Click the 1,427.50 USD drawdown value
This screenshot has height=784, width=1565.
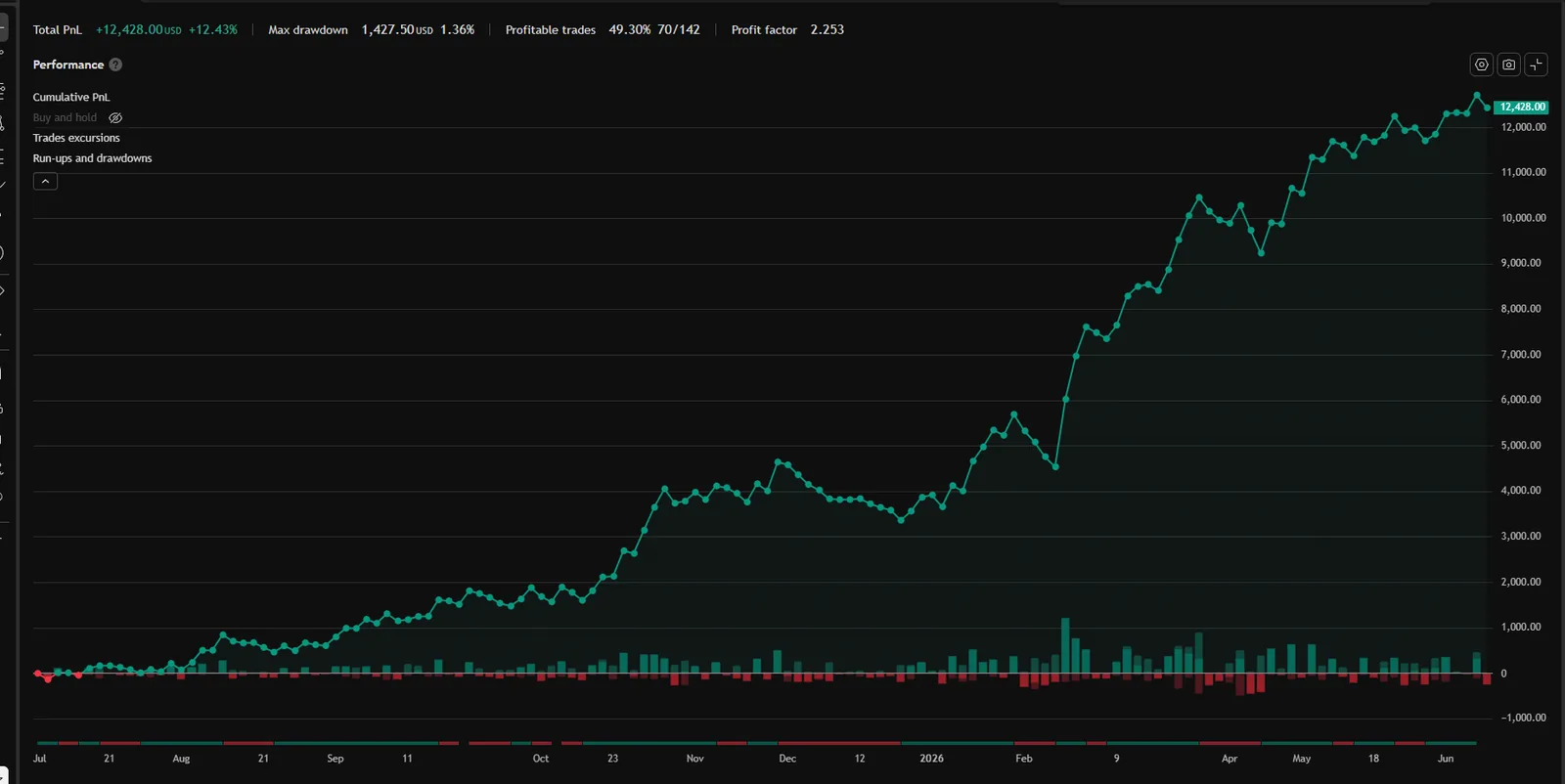click(397, 30)
